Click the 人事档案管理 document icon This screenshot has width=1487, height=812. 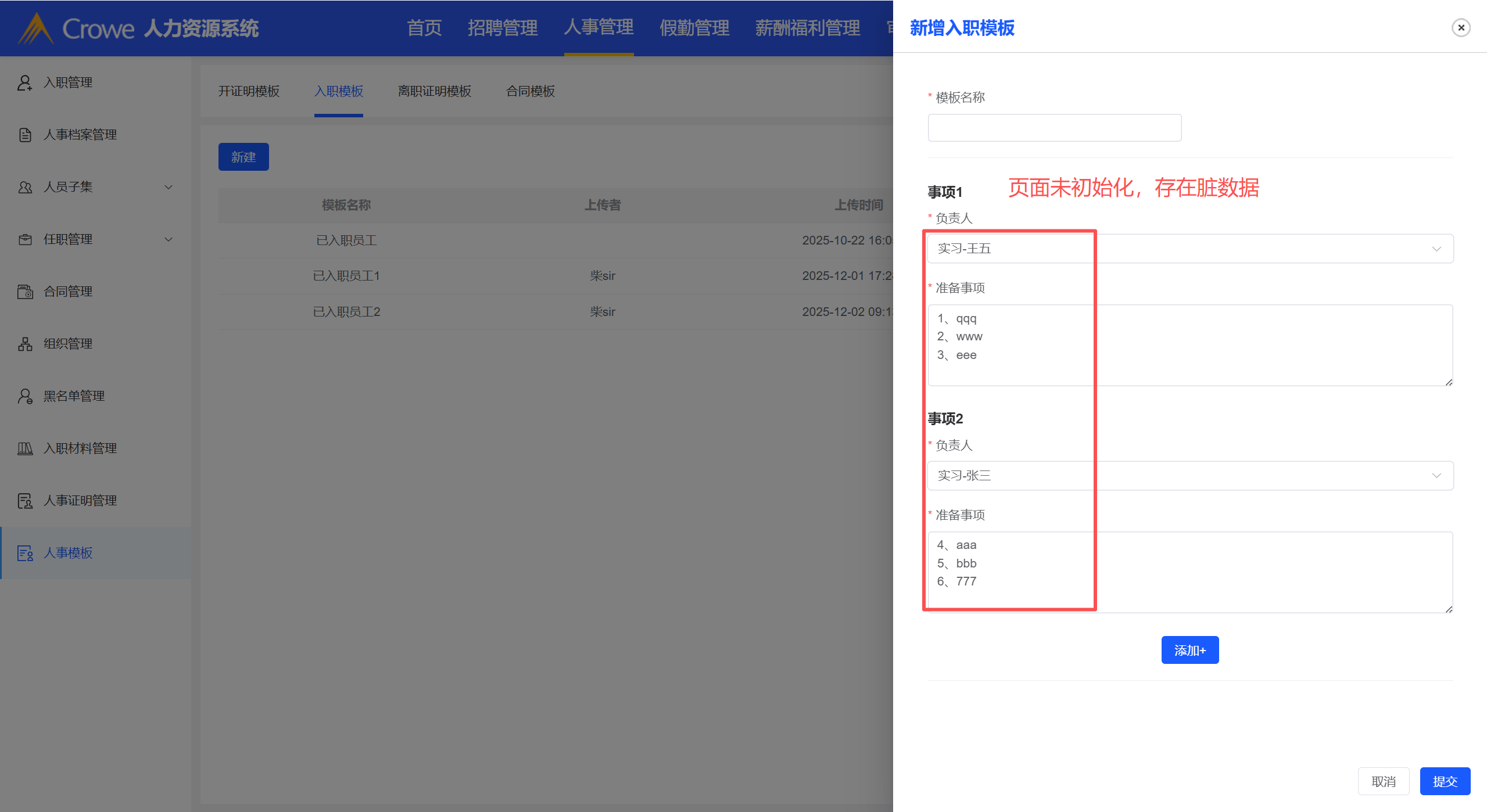(24, 135)
